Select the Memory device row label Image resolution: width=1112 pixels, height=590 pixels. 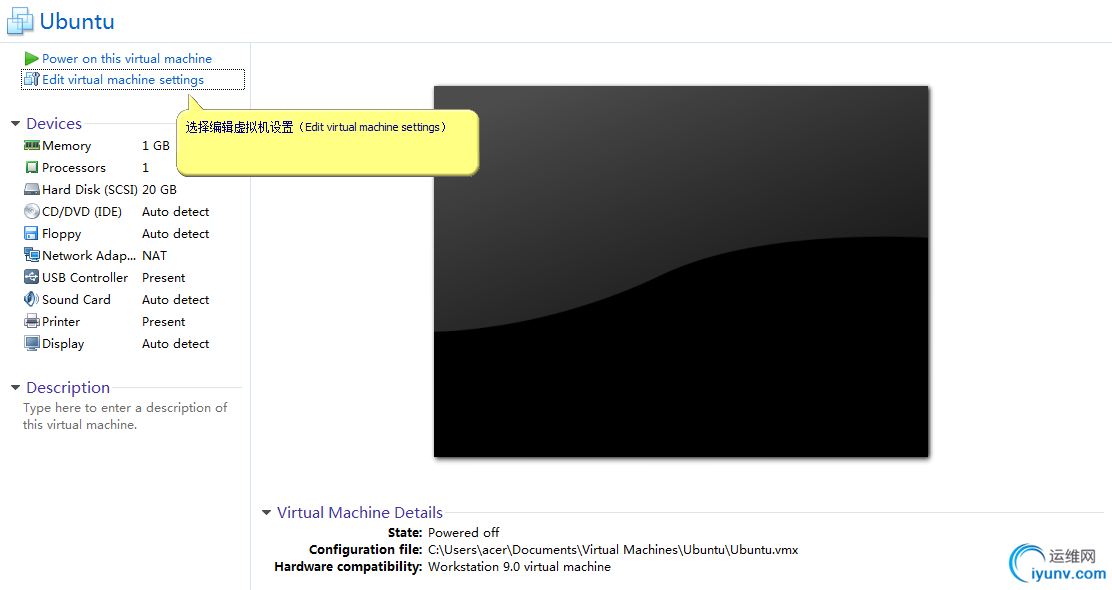click(x=67, y=146)
